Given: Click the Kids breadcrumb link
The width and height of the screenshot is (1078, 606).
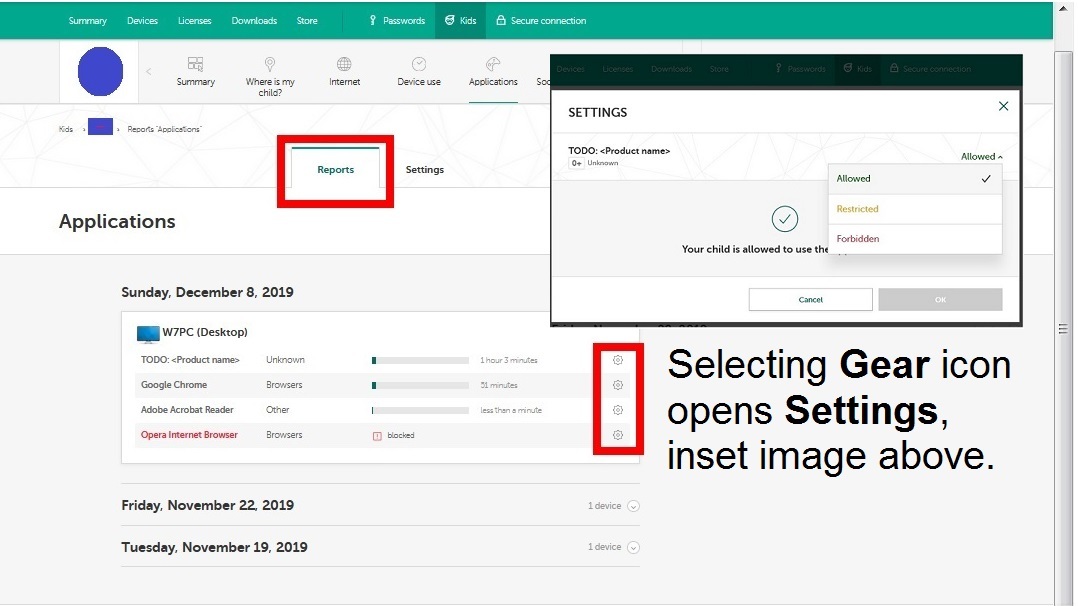Looking at the screenshot, I should point(65,129).
